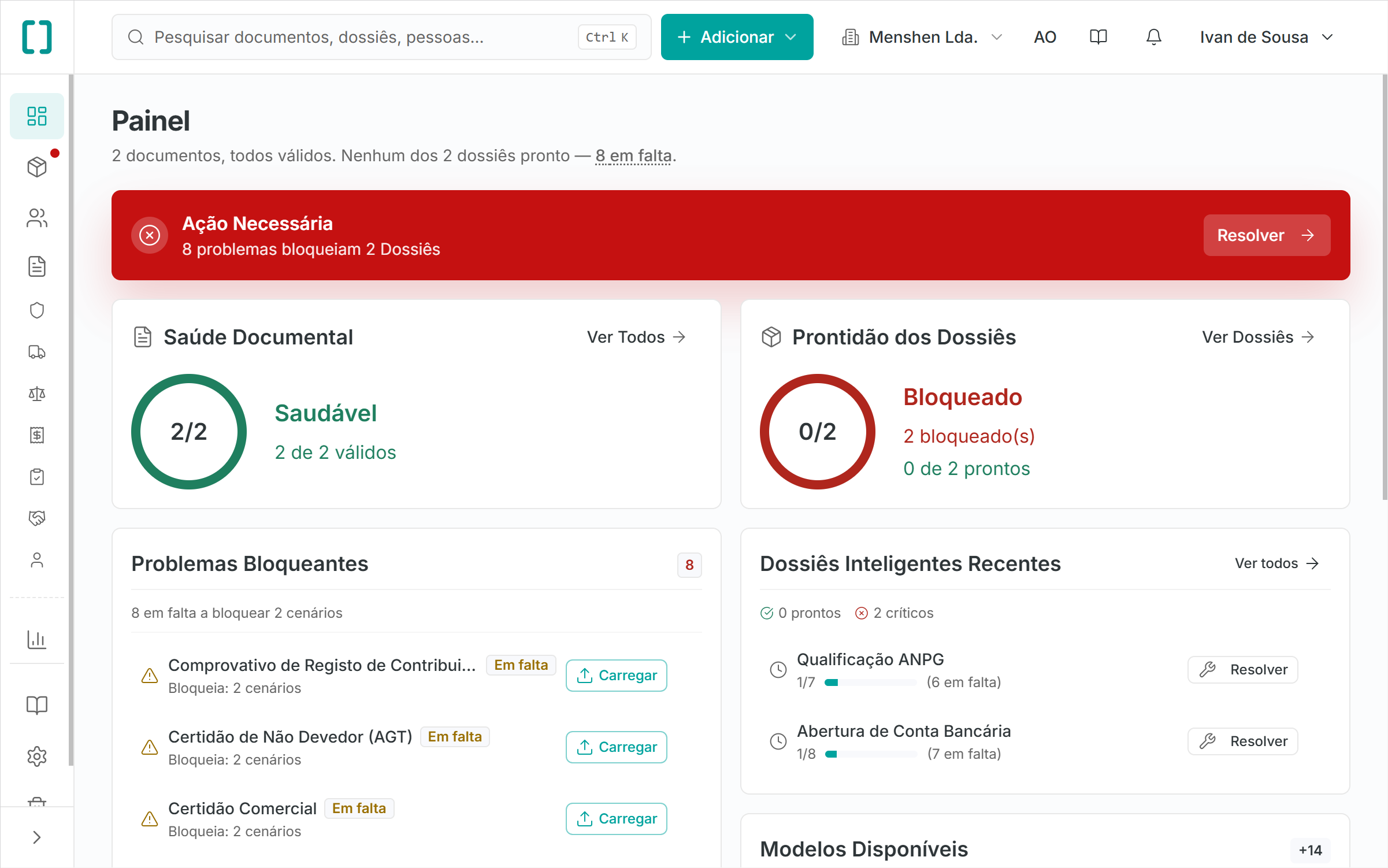1388x868 pixels.
Task: Click the shield icon in sidebar
Action: coord(37,310)
